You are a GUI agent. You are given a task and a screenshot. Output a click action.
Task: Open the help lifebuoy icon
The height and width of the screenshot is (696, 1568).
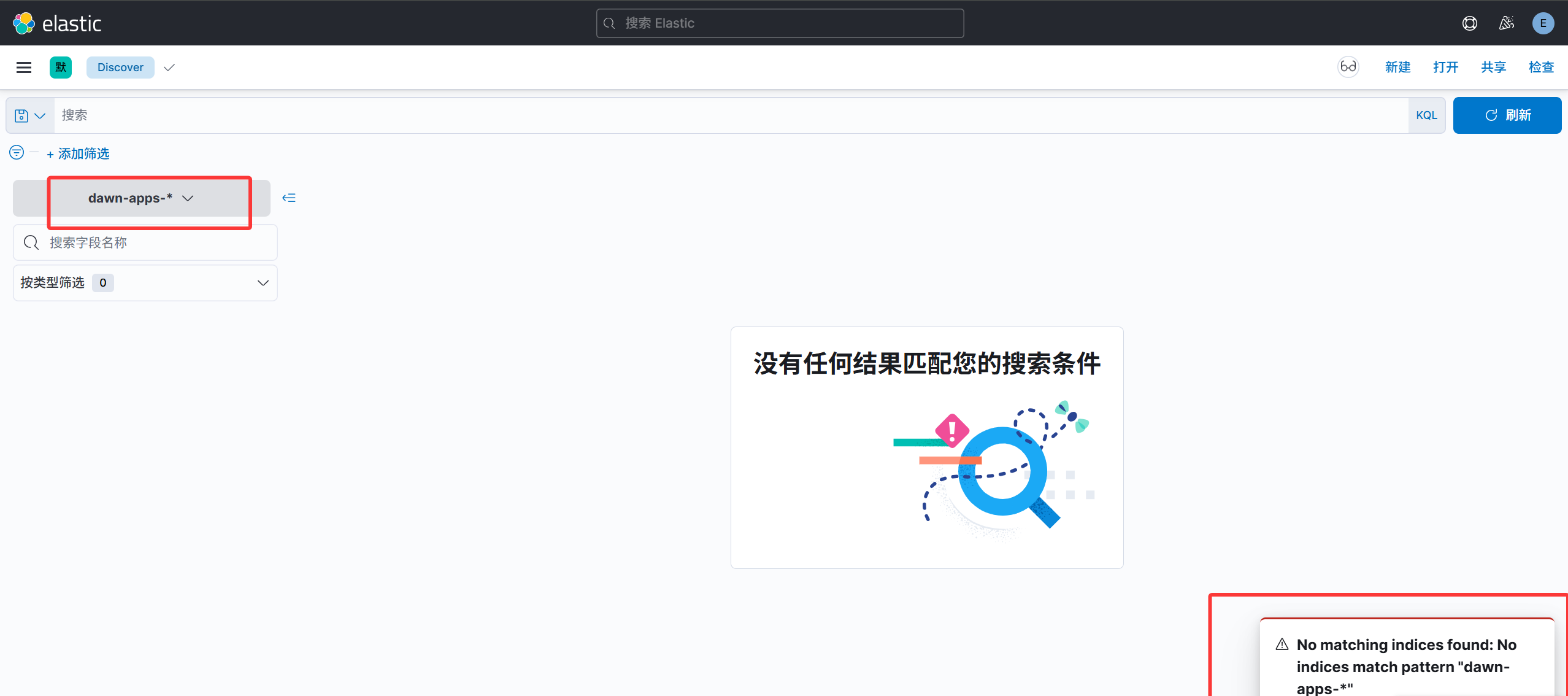[1469, 23]
